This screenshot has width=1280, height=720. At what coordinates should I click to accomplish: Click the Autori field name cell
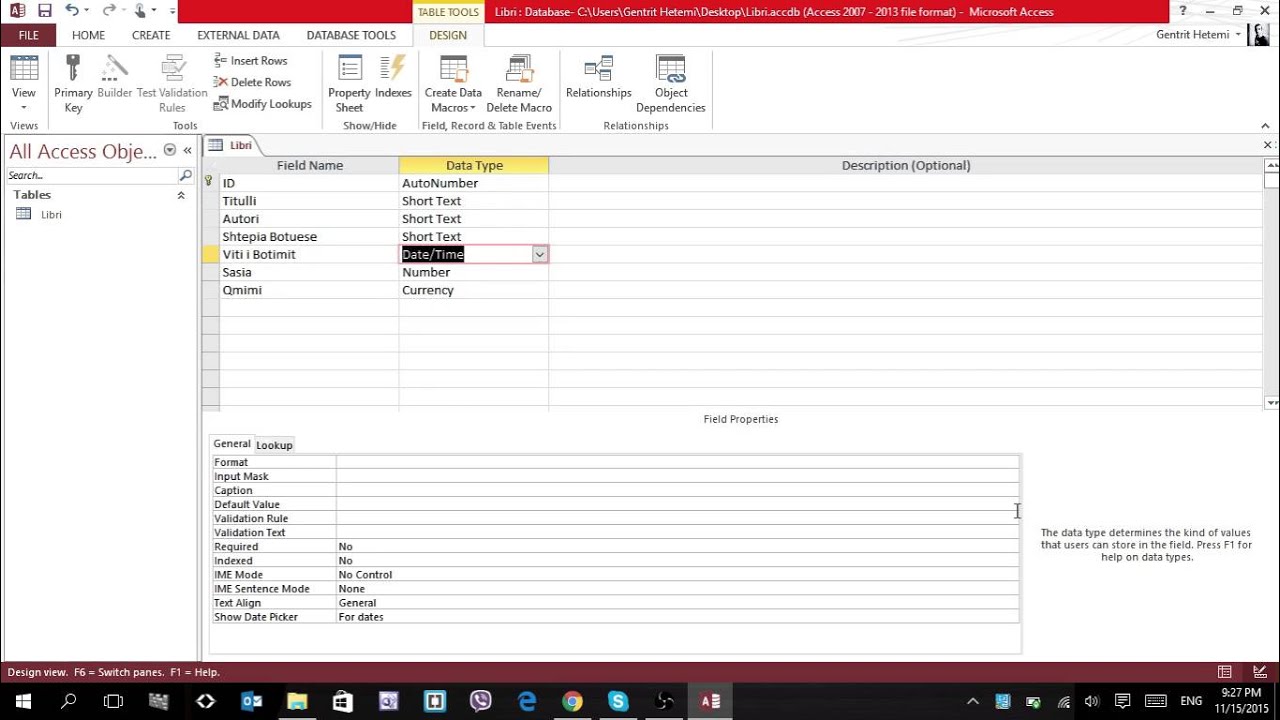pos(309,219)
